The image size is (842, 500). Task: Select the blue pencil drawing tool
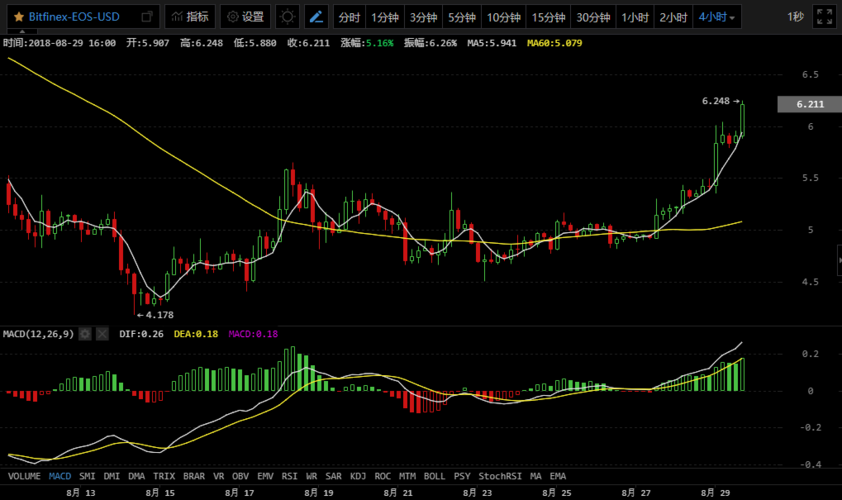pos(316,17)
